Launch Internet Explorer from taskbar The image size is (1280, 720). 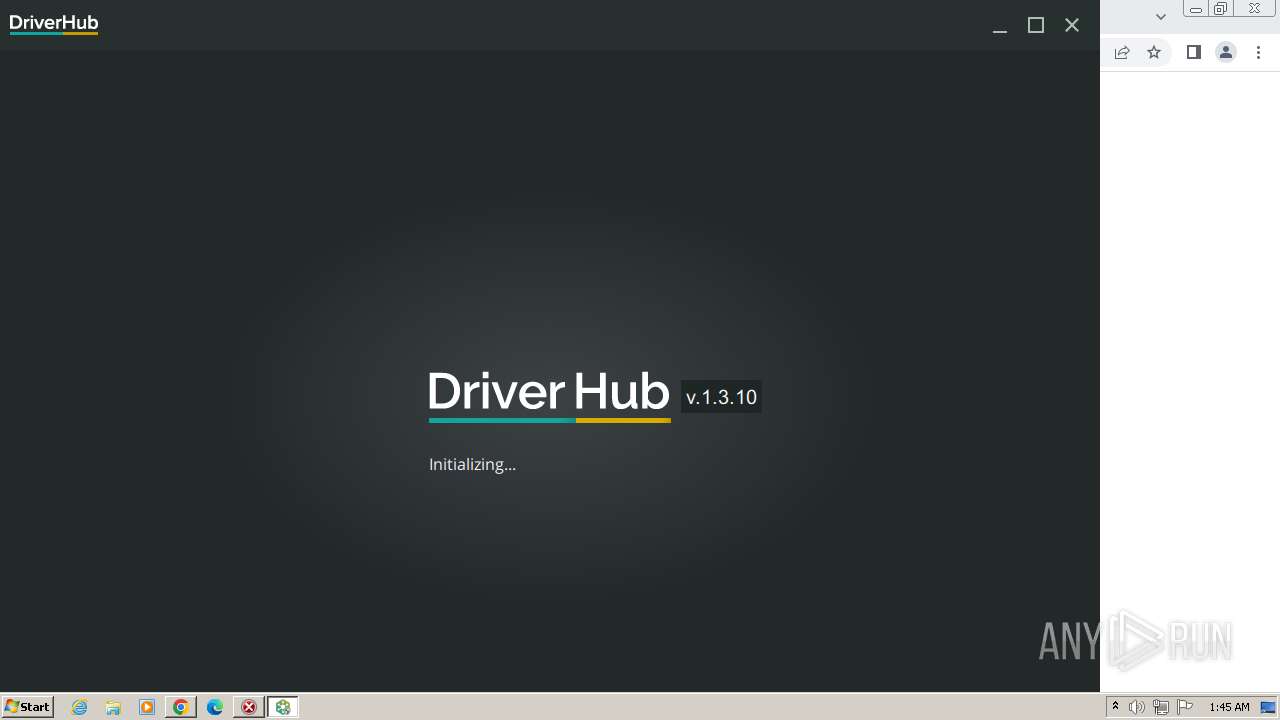click(80, 707)
